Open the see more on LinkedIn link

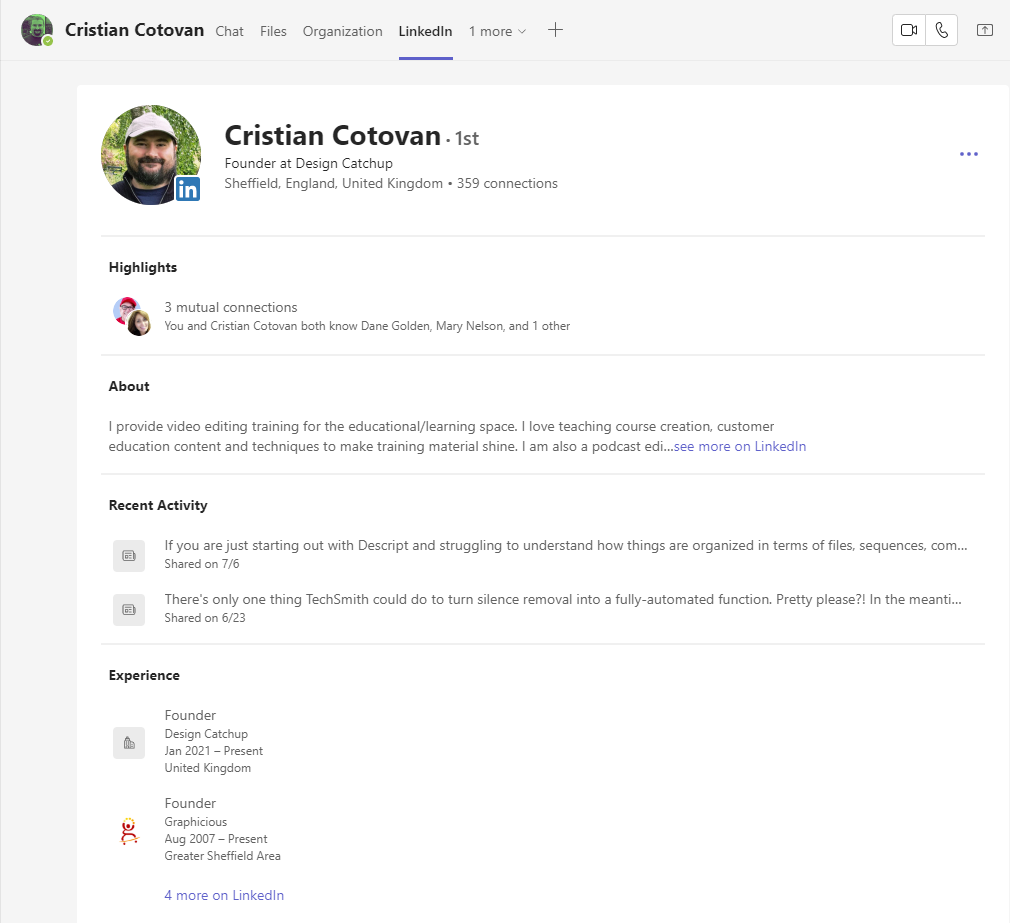click(739, 446)
